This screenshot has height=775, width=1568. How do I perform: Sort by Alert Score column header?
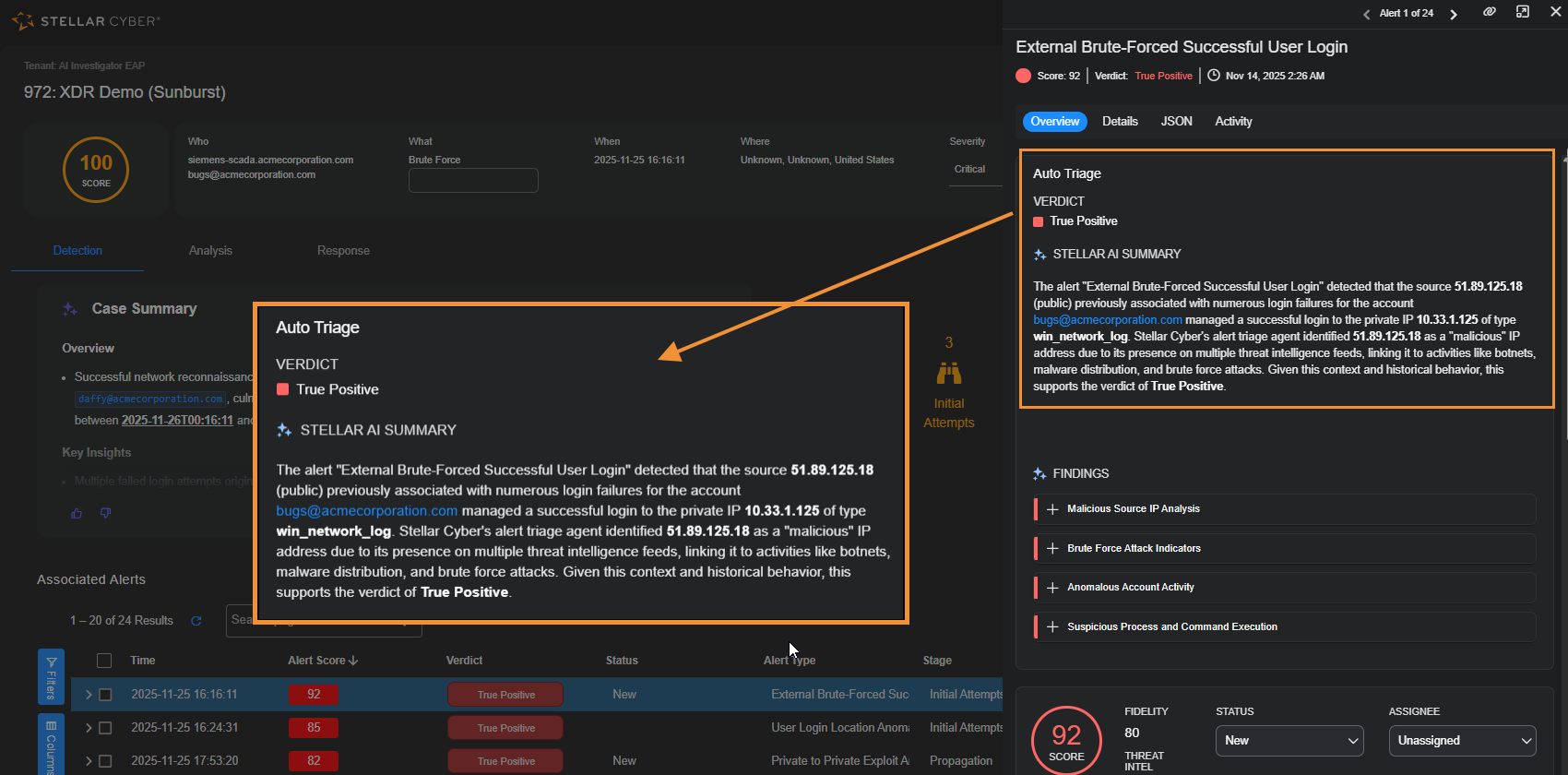(322, 661)
